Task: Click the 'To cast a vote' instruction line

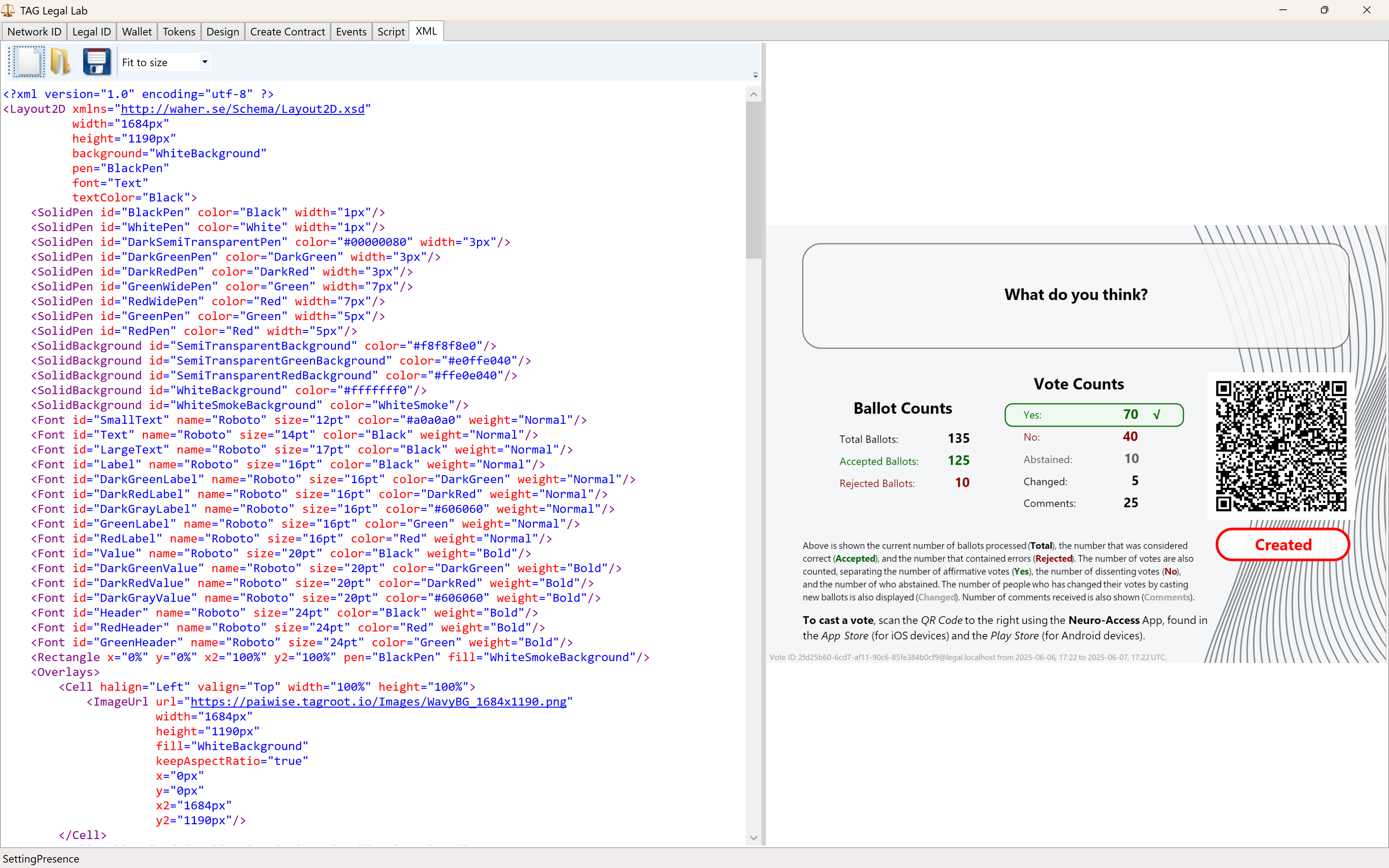Action: coord(1004,621)
